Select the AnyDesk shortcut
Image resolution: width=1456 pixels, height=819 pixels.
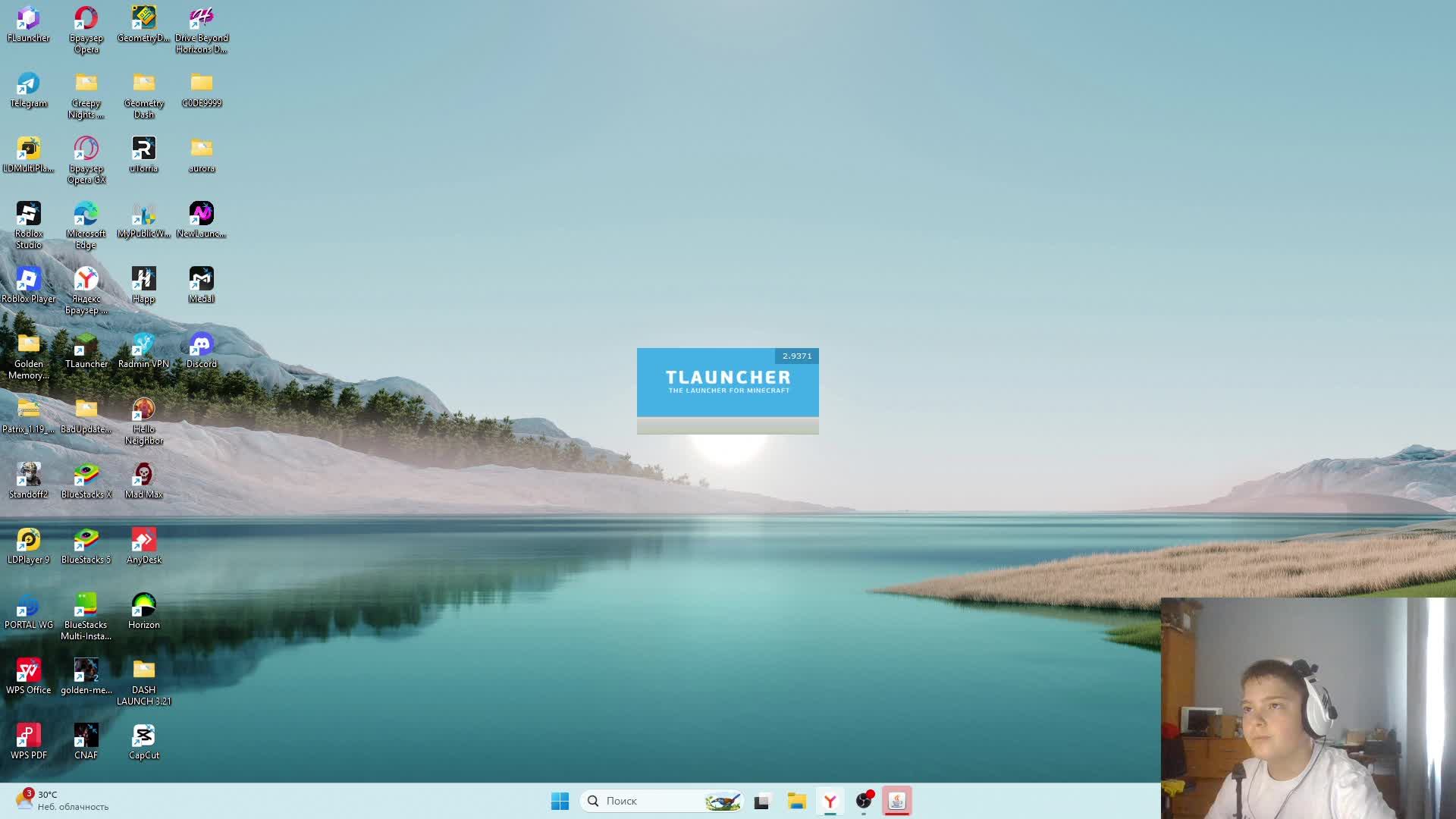(143, 547)
